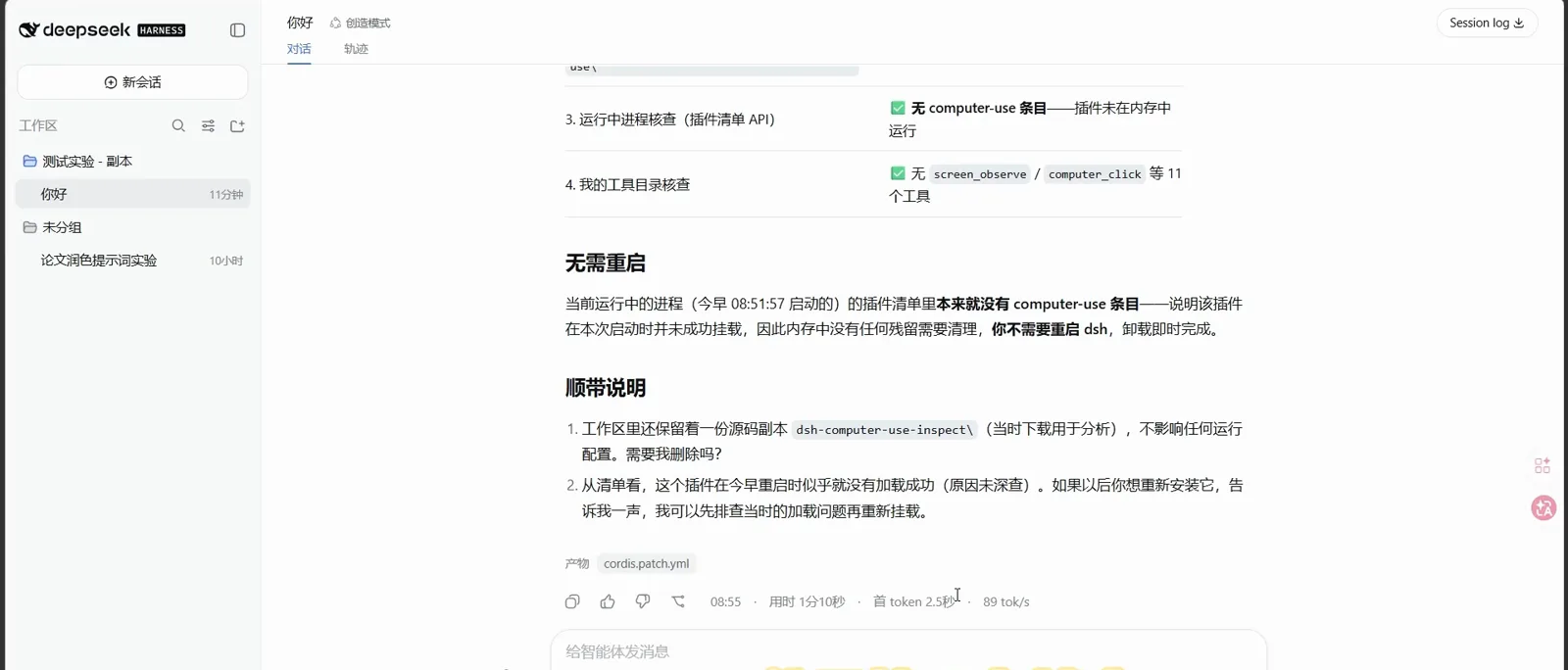Click the 89 tok/s speed text
Image resolution: width=1568 pixels, height=670 pixels.
coord(1006,601)
